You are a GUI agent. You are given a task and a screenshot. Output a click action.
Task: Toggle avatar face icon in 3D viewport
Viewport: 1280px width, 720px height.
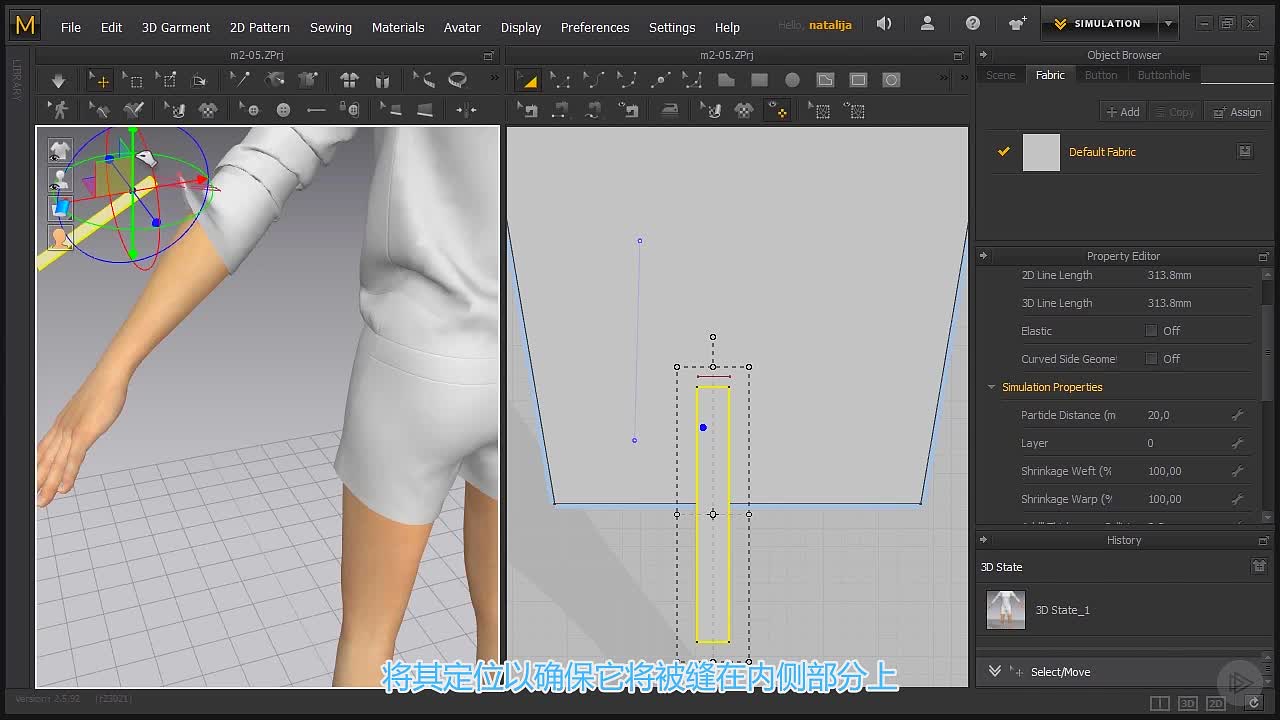click(60, 237)
